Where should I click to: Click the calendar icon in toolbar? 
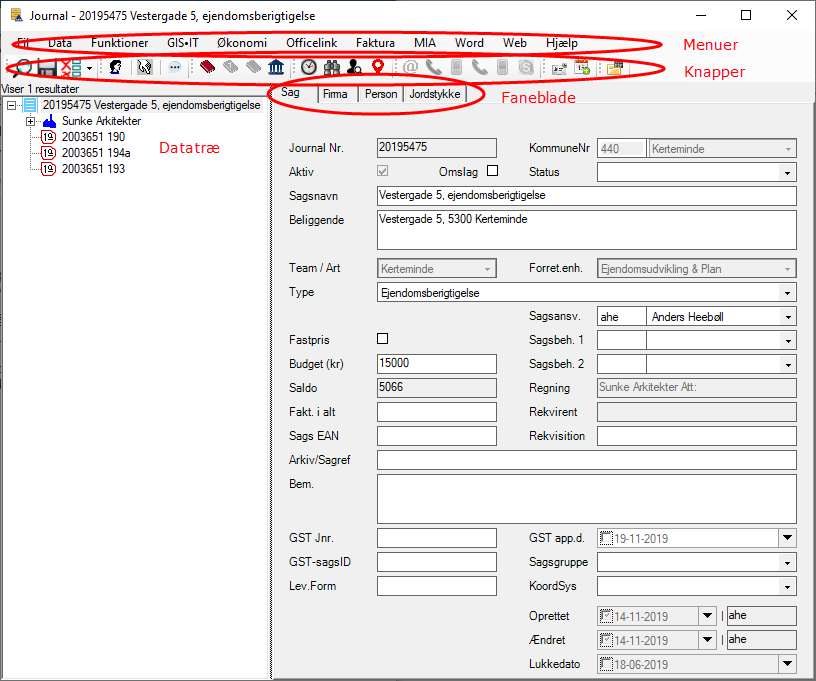pyautogui.click(x=583, y=68)
